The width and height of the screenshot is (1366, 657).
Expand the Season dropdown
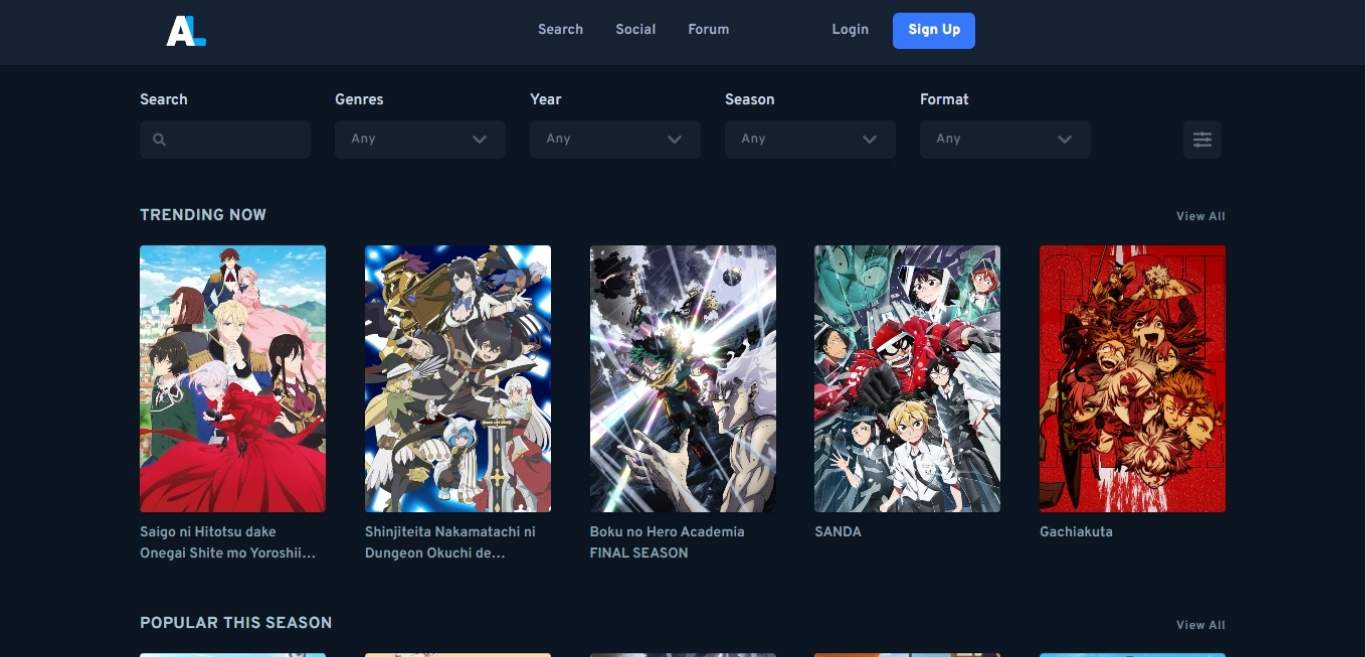[809, 140]
